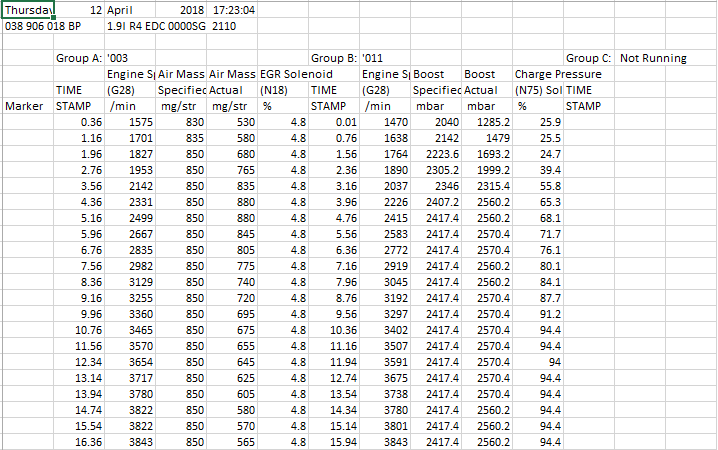
Task: Select the 'Charge Pressure' header cell
Action: (x=558, y=74)
